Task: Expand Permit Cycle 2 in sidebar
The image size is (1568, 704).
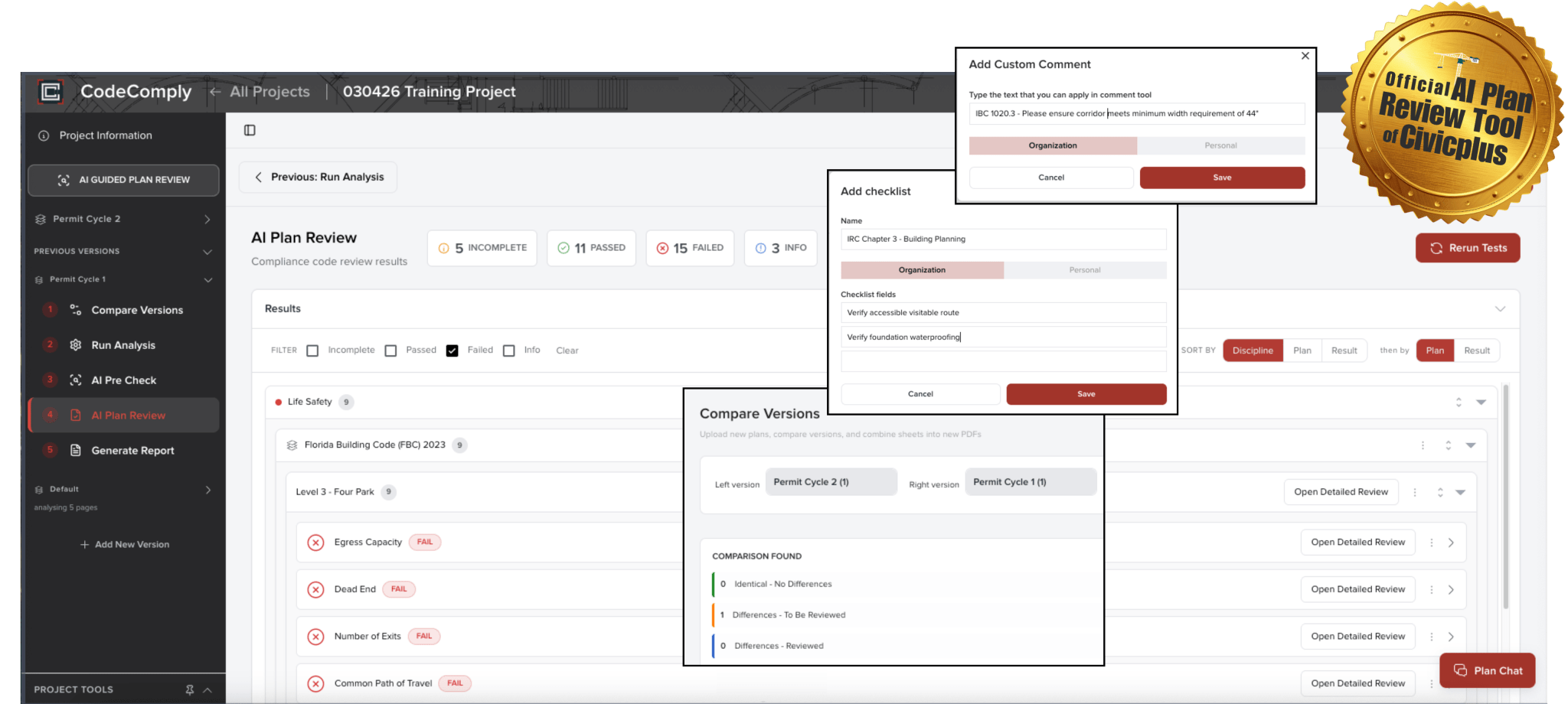Action: (207, 220)
